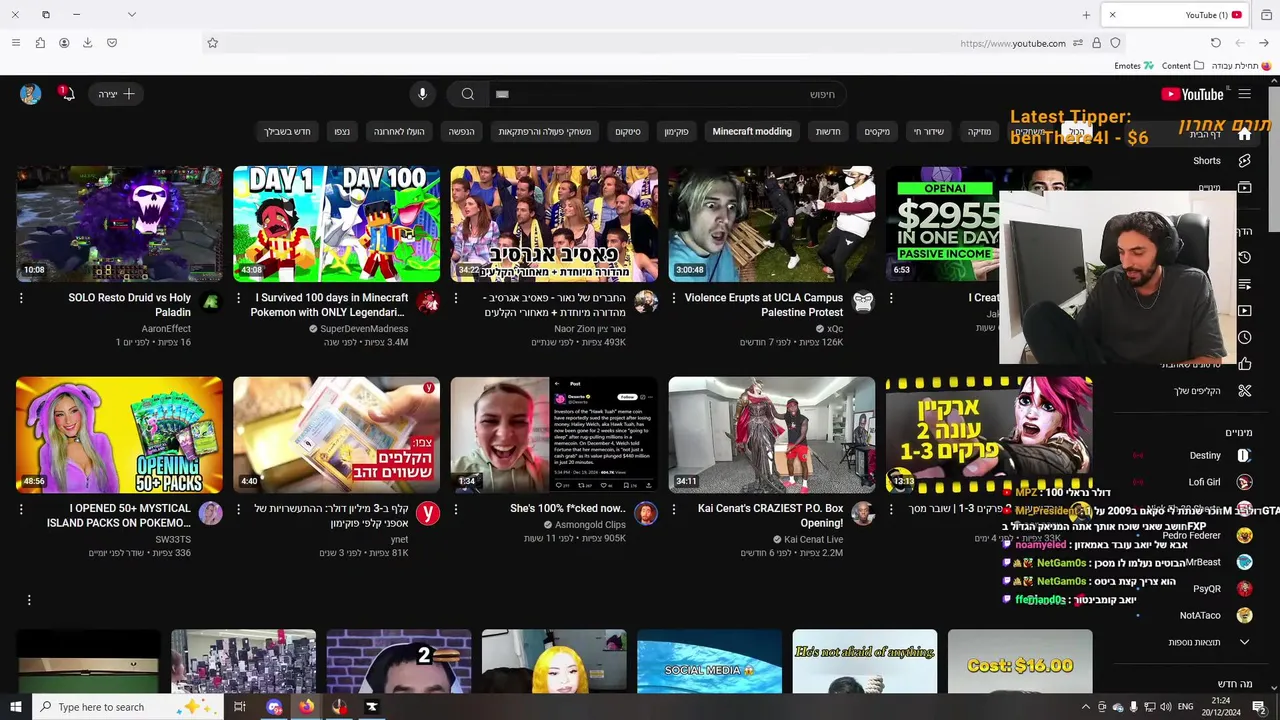The width and height of the screenshot is (1280, 720).
Task: Open the notifications bell
Action: pos(67,94)
